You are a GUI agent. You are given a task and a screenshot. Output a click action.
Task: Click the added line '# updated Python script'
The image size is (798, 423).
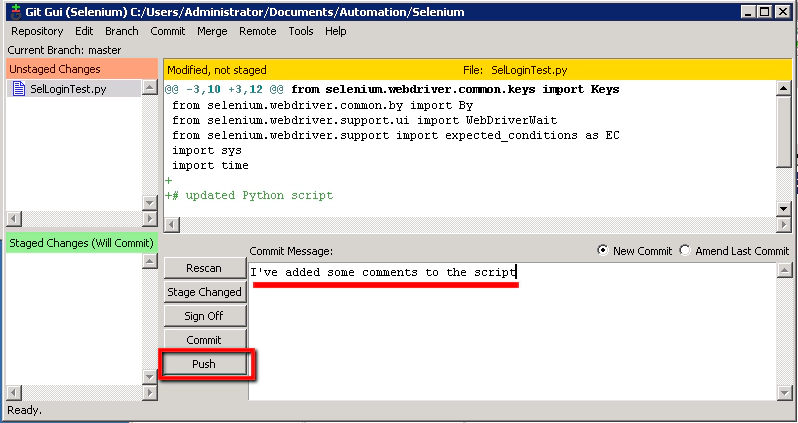pos(249,195)
